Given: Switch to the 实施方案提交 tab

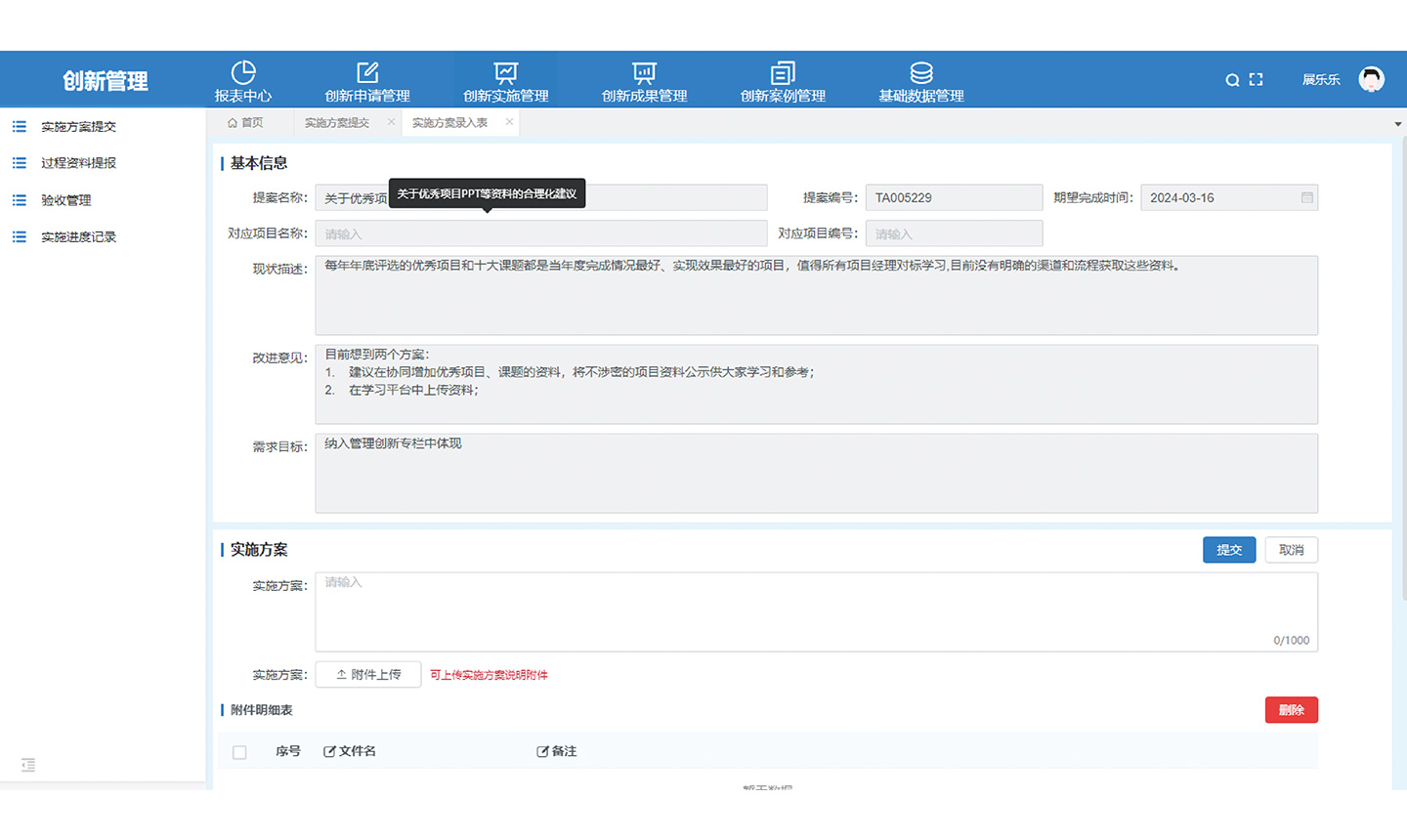Looking at the screenshot, I should point(337,123).
